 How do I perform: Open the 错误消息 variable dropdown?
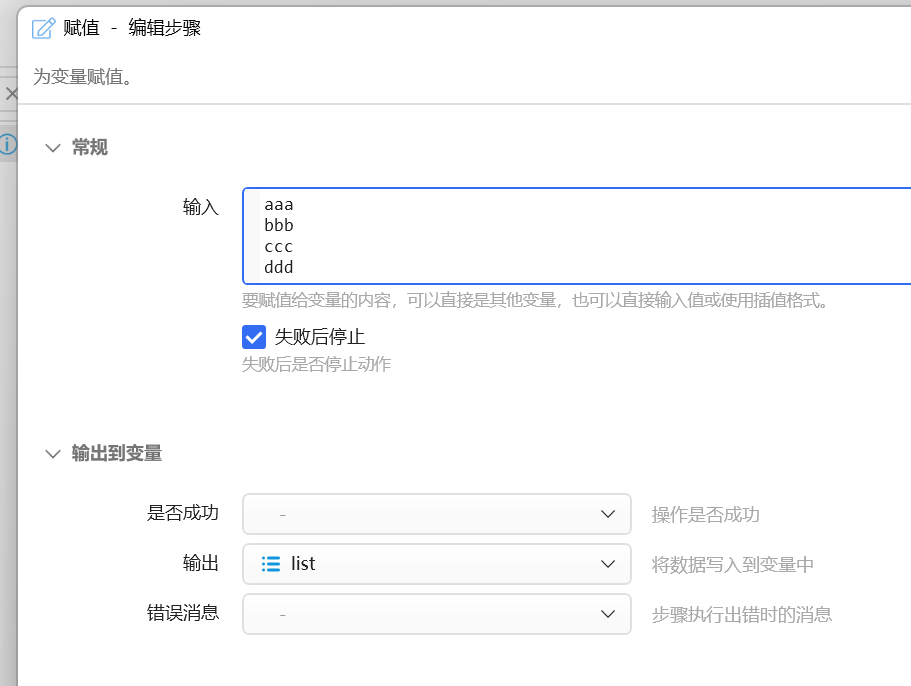436,614
